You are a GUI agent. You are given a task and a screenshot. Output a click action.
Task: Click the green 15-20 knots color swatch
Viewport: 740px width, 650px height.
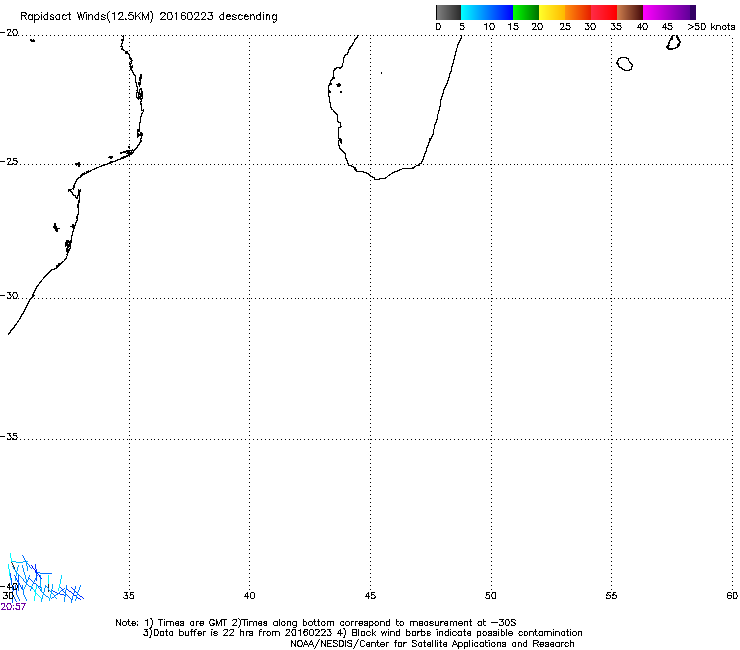click(526, 12)
